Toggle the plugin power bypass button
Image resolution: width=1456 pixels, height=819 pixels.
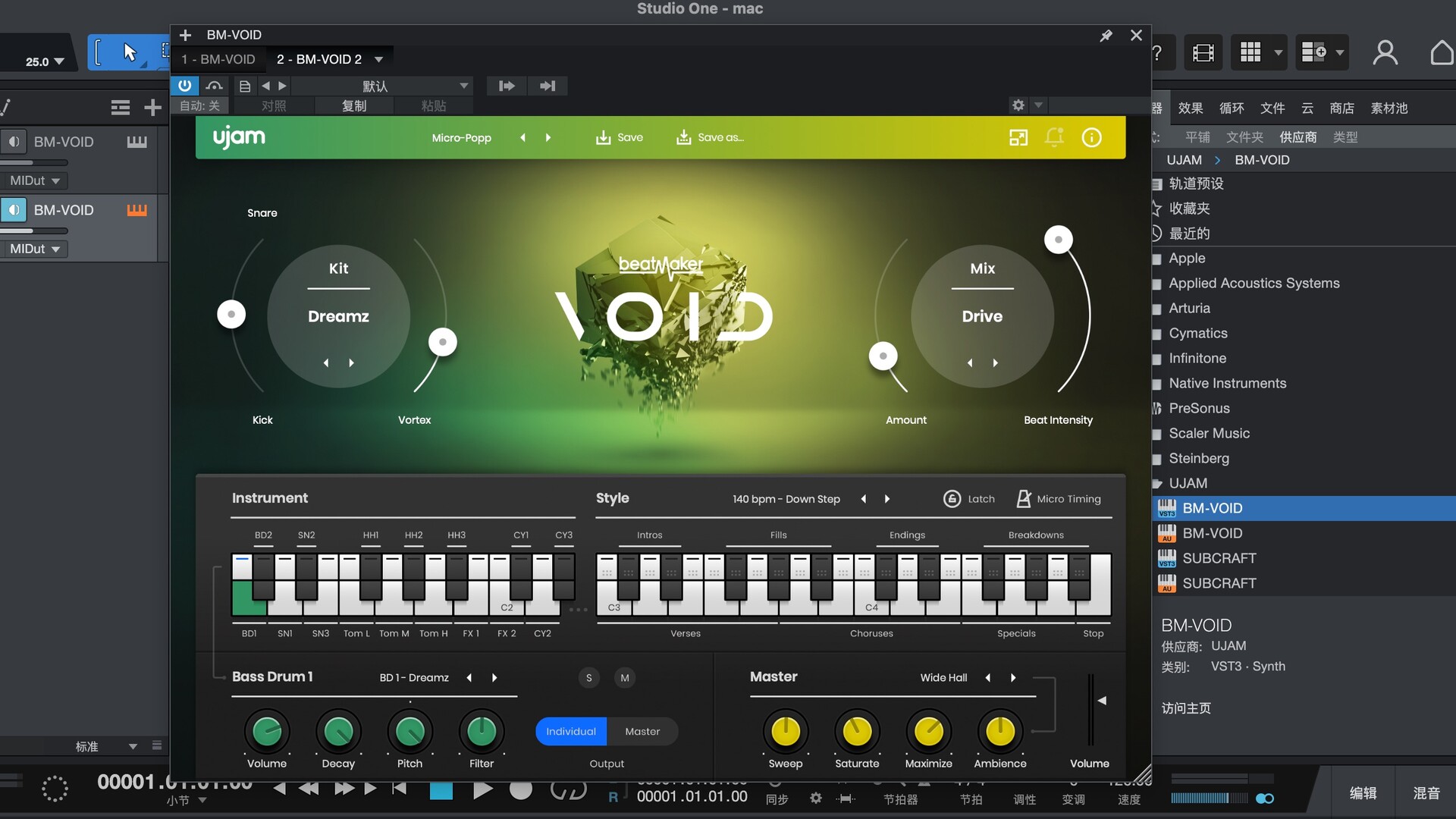tap(184, 86)
